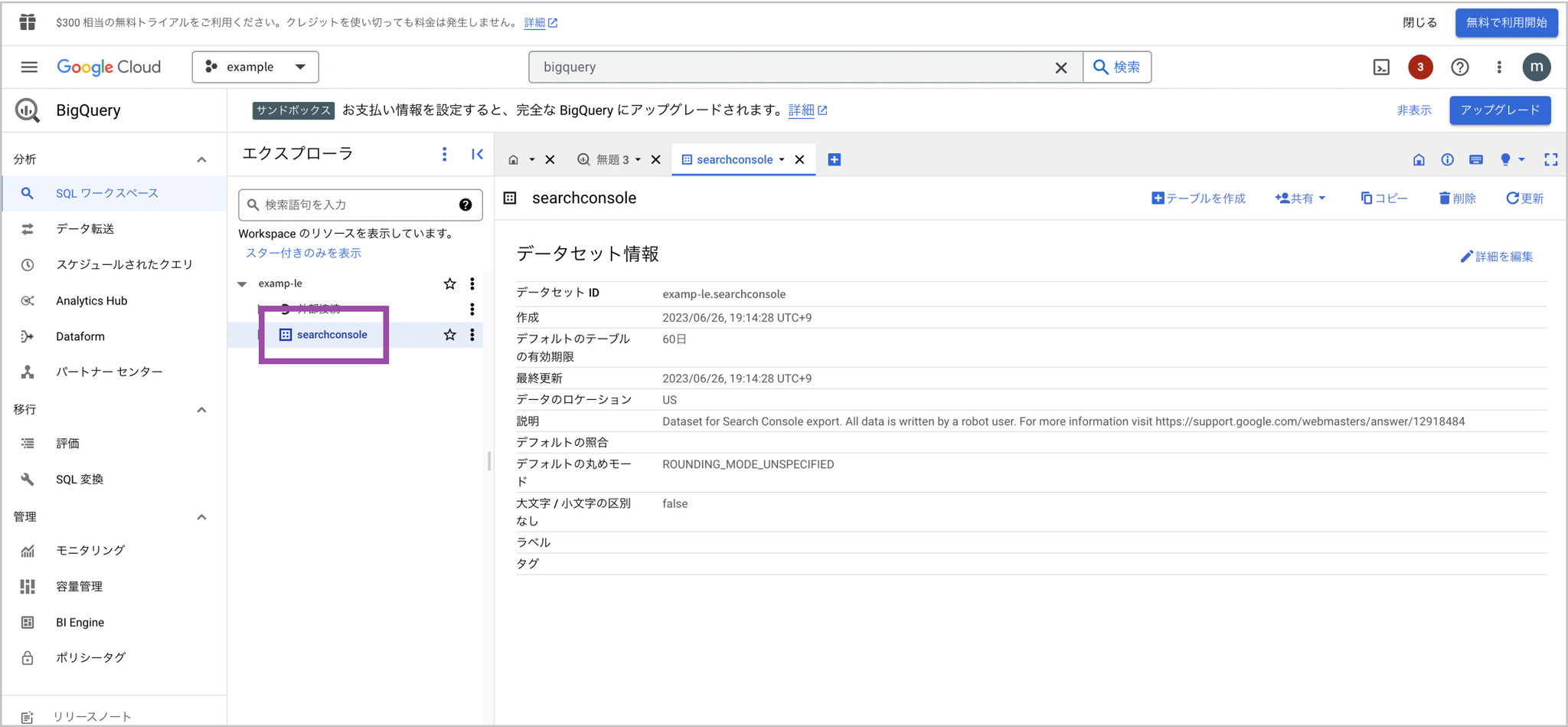Star the examp-le project
The image size is (1568, 727).
point(449,283)
